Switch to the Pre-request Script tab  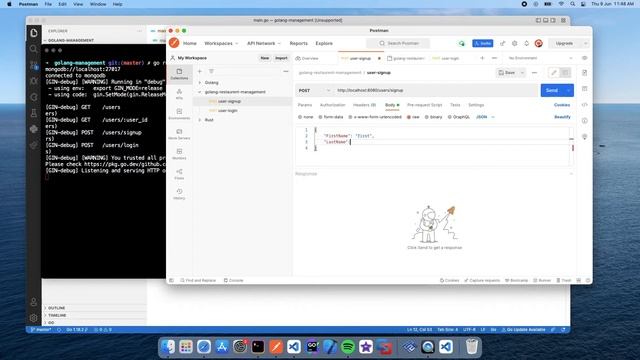(424, 105)
